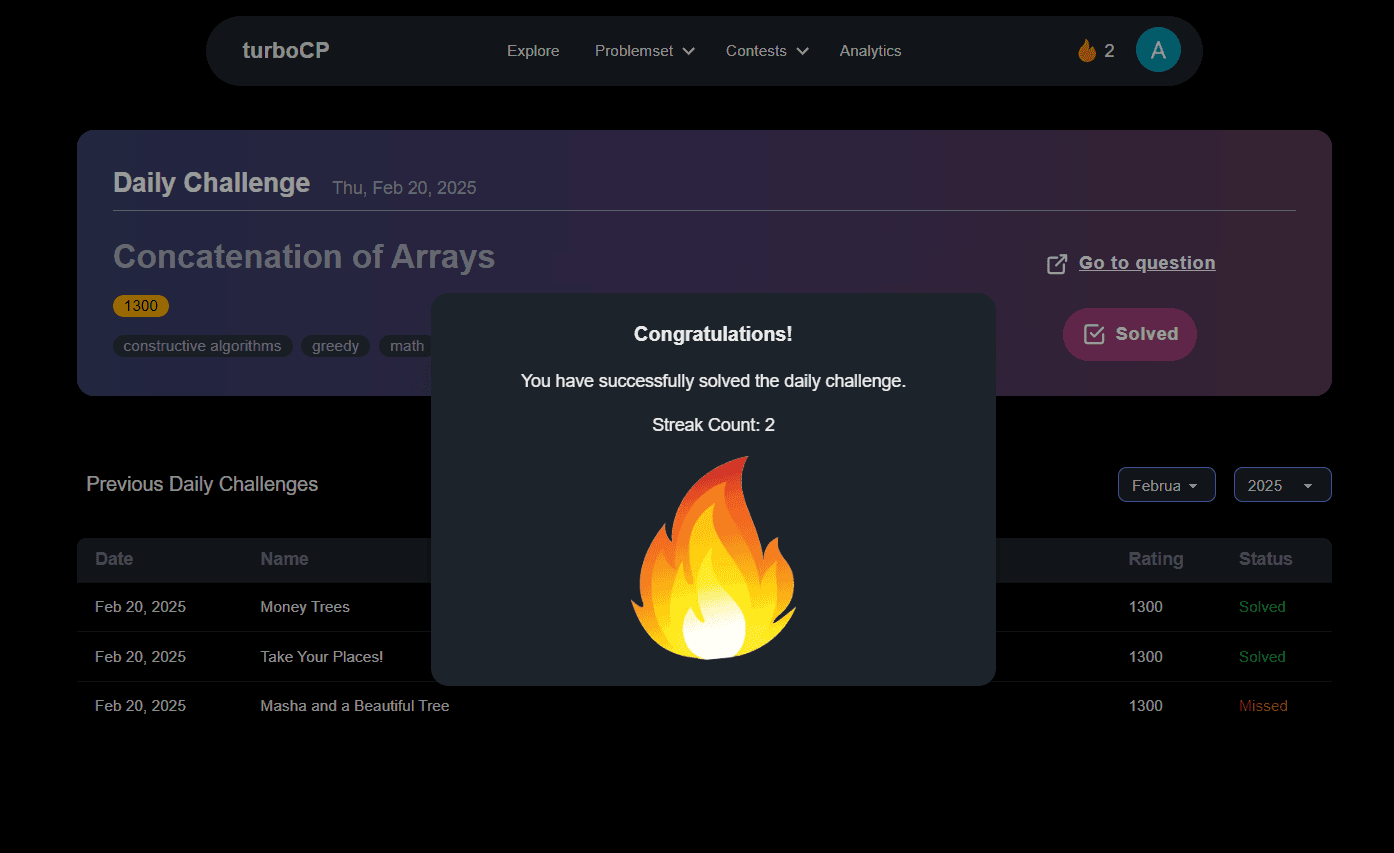Open the Analytics page

870,51
